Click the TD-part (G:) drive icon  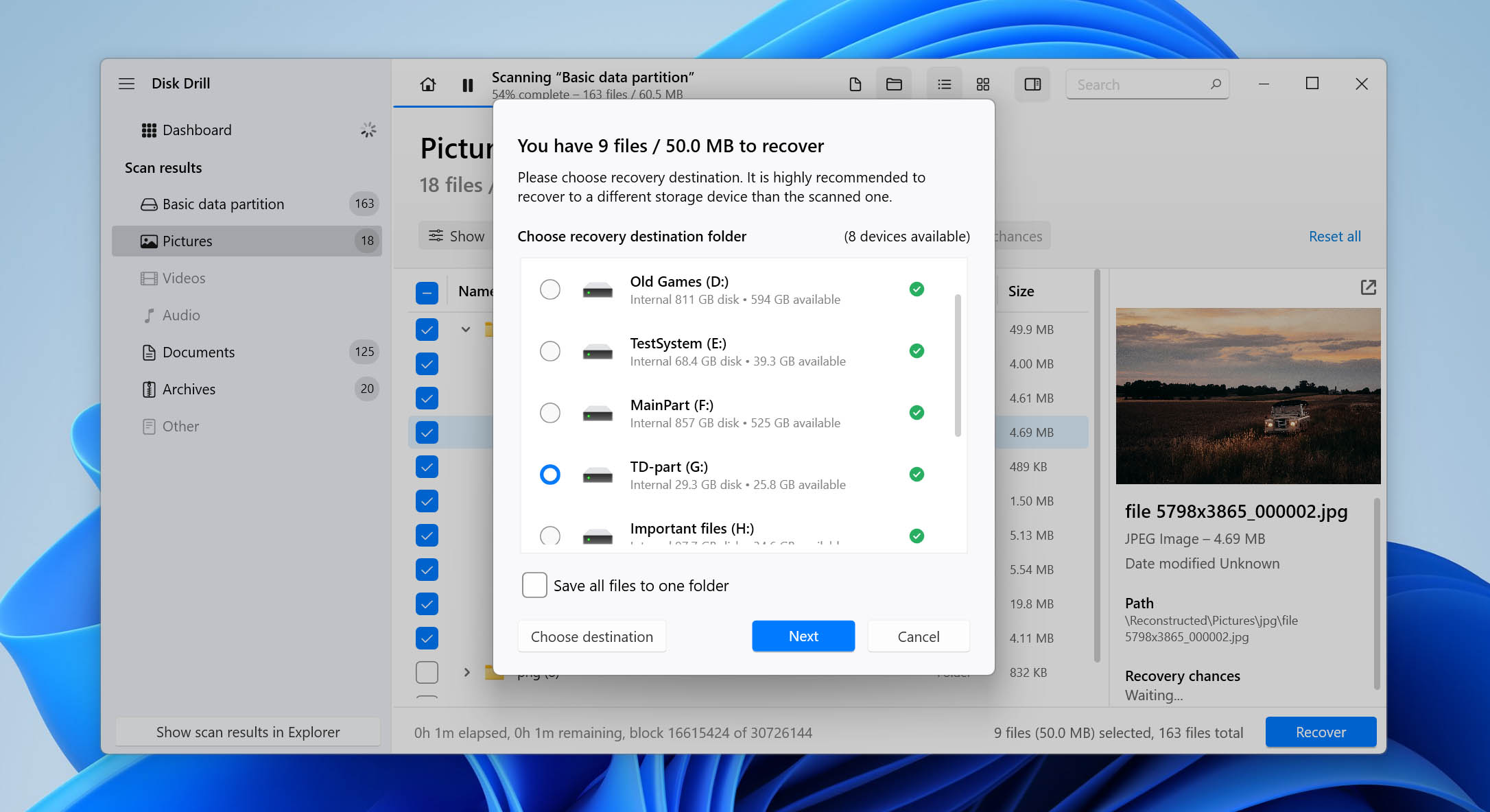click(x=598, y=475)
